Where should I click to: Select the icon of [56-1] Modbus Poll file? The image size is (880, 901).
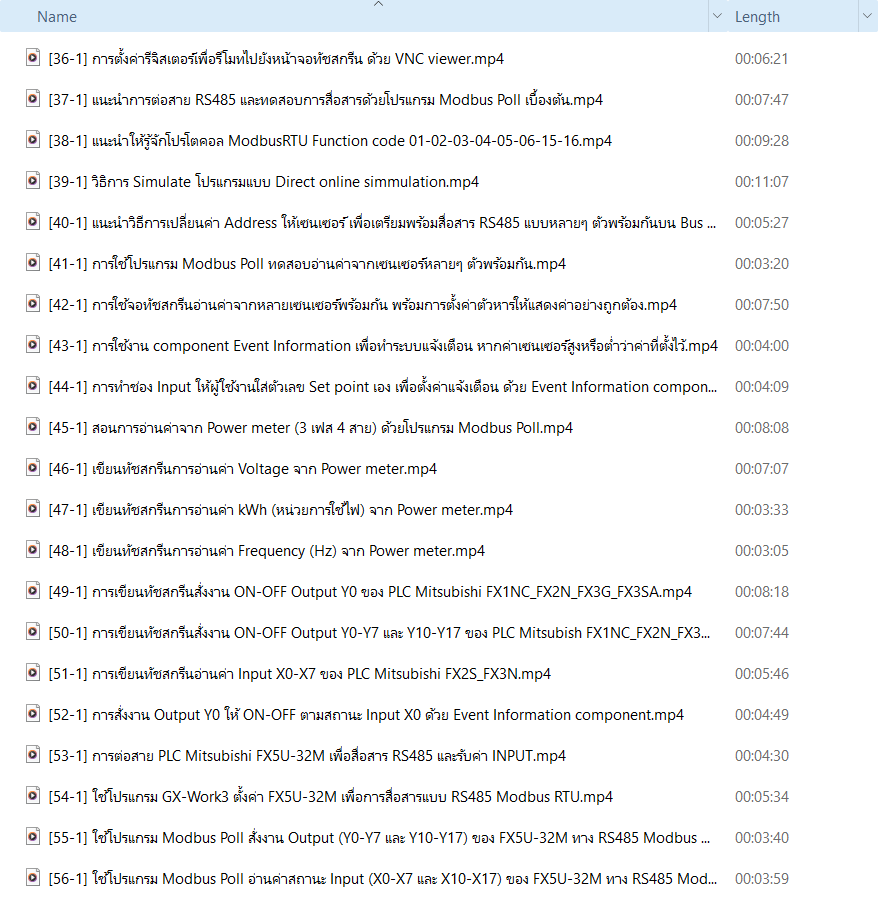coord(33,878)
